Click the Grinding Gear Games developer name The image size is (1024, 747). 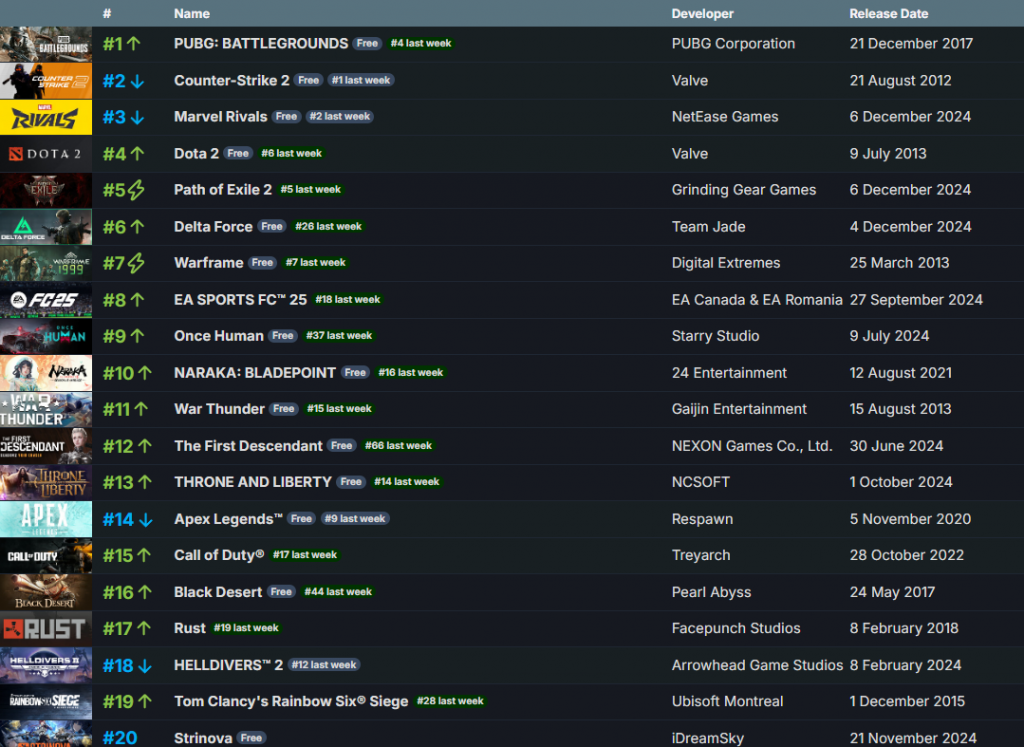point(744,190)
